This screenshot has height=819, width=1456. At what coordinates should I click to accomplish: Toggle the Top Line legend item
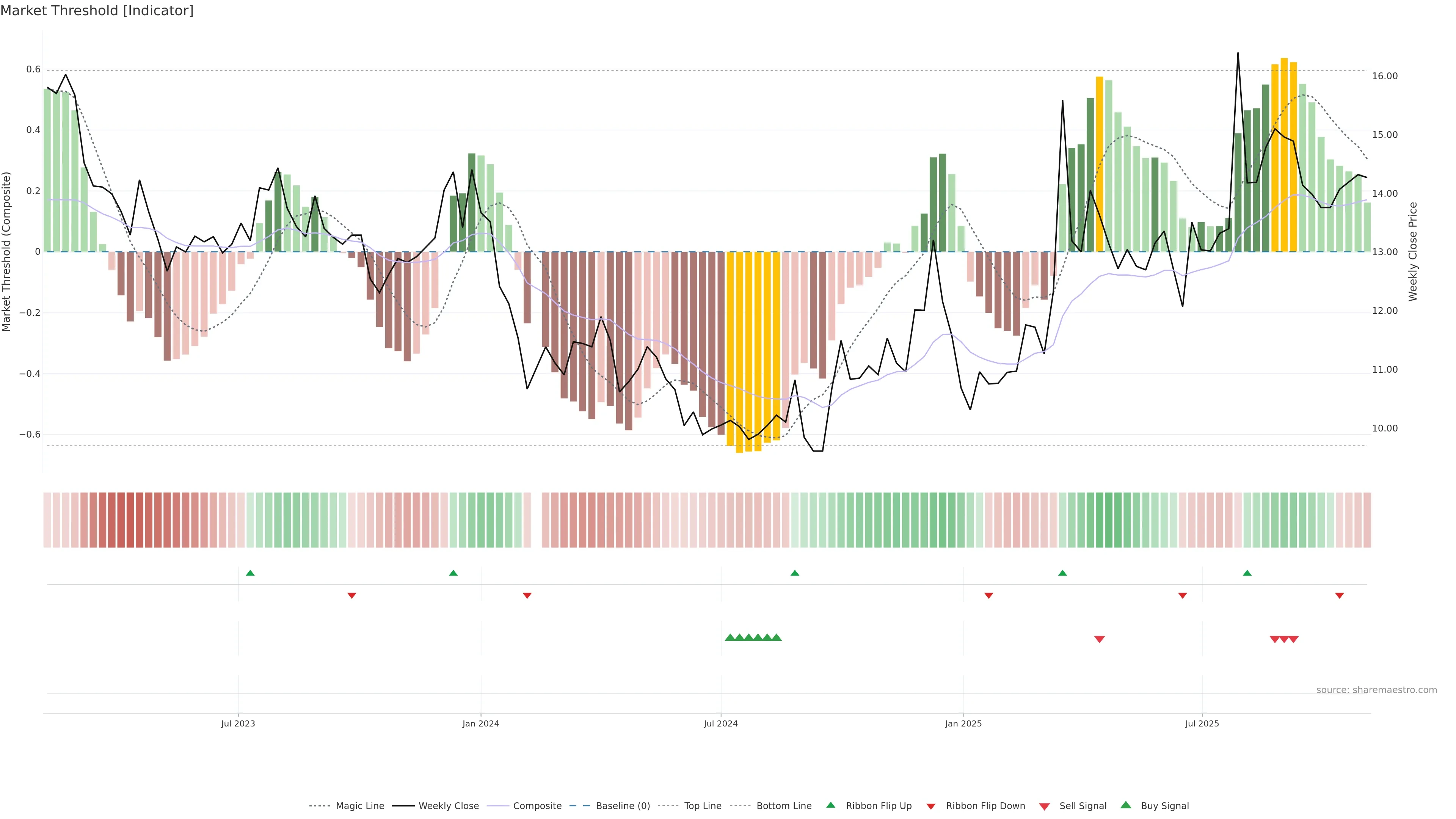click(x=703, y=806)
